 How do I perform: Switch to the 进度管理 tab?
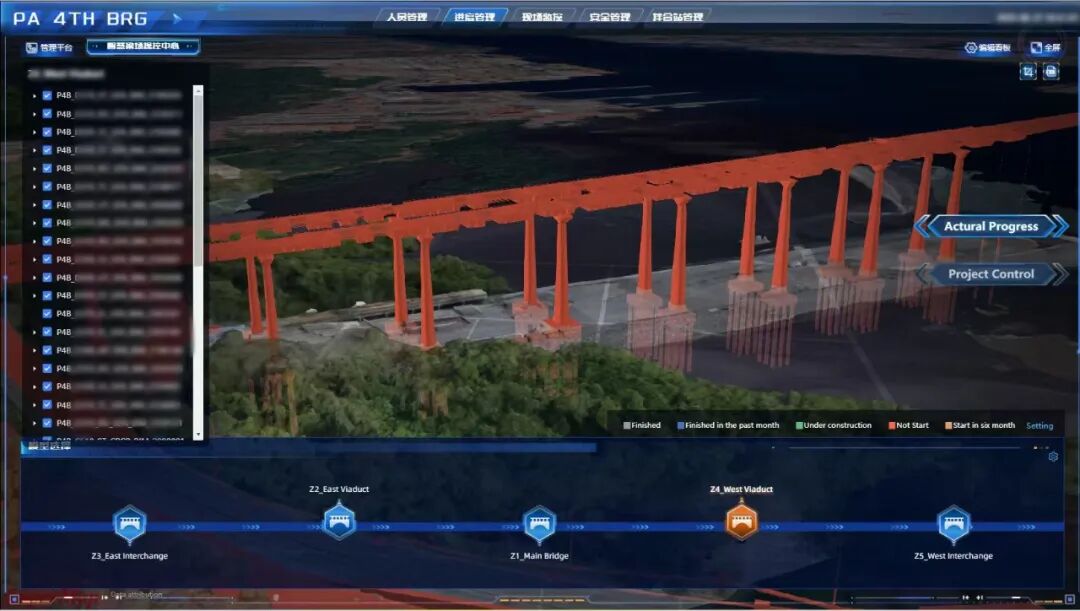(x=475, y=17)
